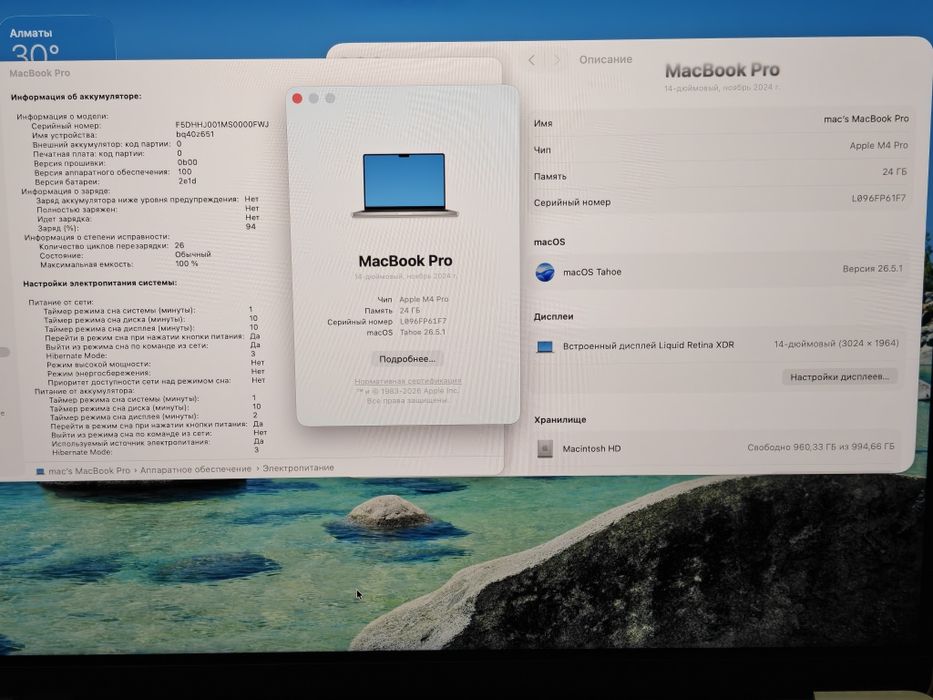The height and width of the screenshot is (700, 933).
Task: Click the Режим энергосбережения row
Action: 156,373
